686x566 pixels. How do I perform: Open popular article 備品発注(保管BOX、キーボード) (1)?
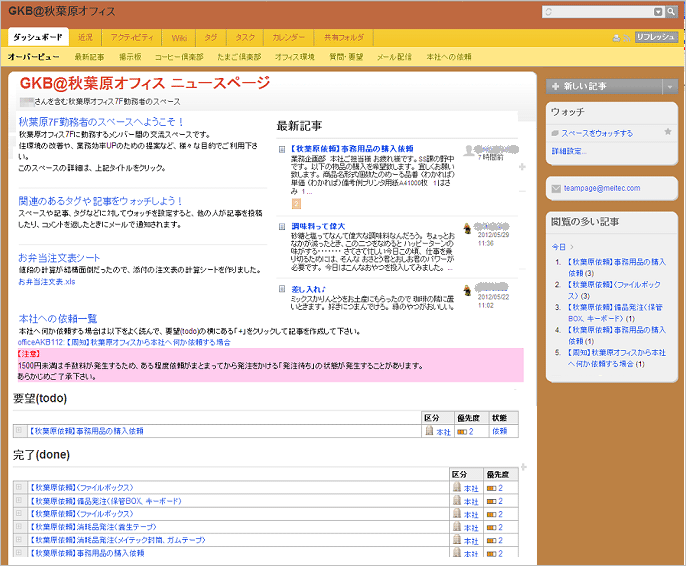click(617, 313)
